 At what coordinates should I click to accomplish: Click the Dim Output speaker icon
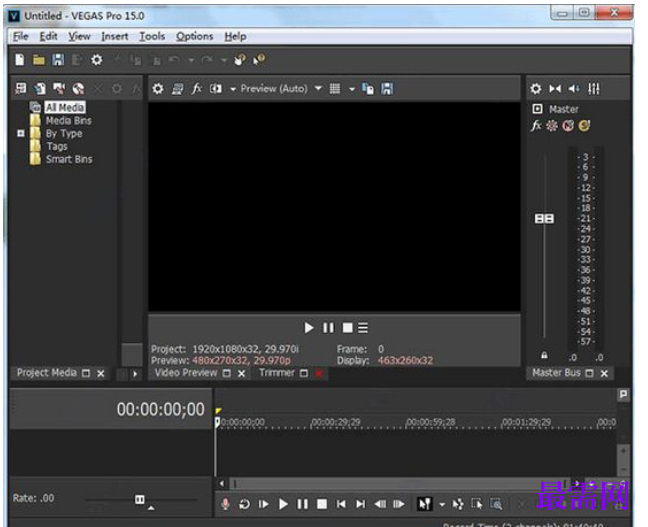tap(574, 88)
